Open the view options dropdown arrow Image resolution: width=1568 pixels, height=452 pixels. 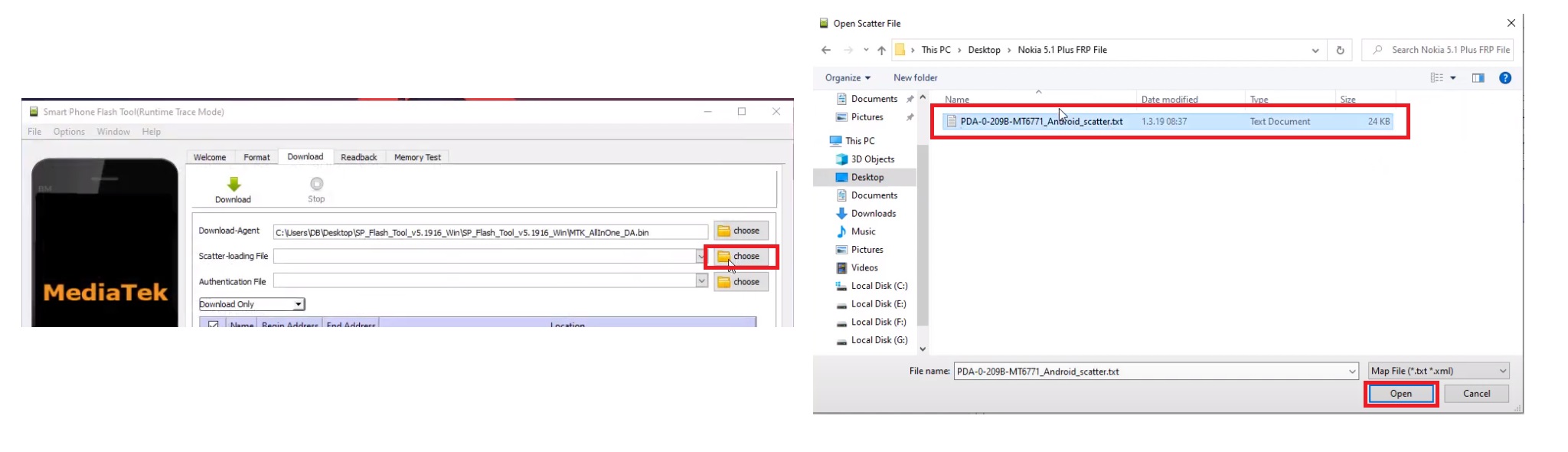pos(1453,77)
